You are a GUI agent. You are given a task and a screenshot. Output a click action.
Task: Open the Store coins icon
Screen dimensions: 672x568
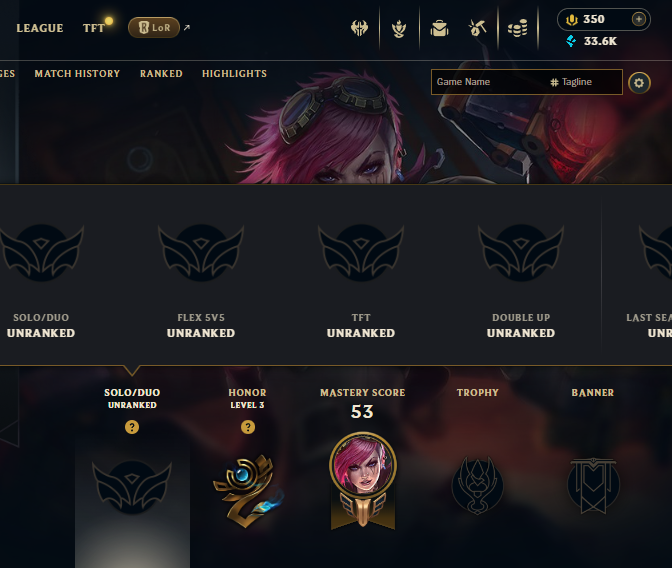coord(517,28)
